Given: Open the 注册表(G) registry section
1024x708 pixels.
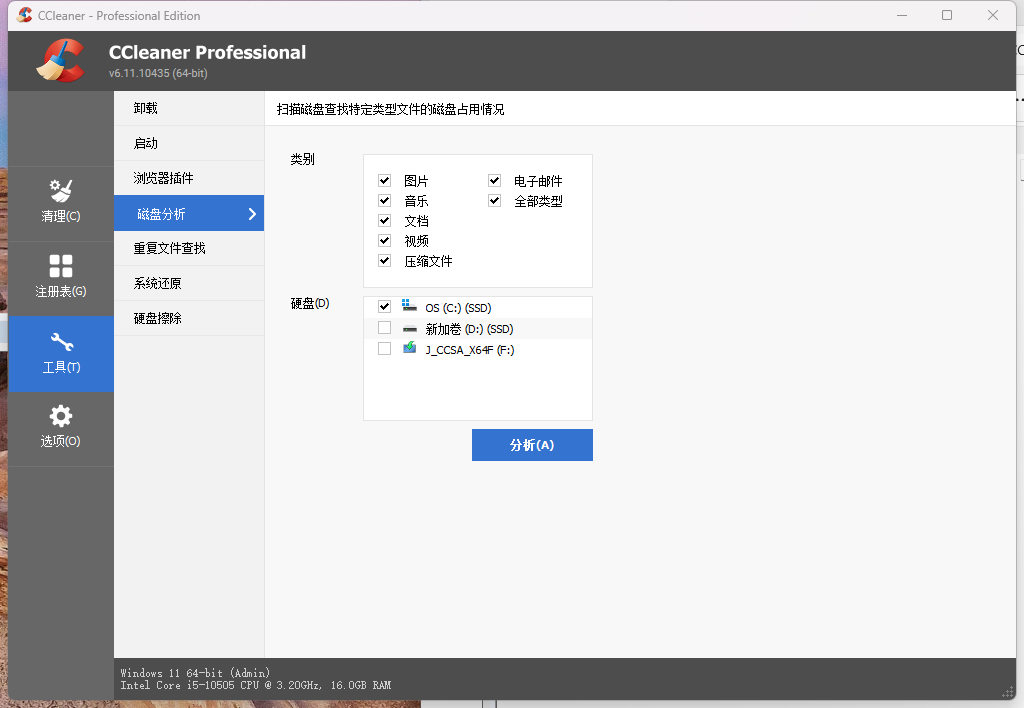Looking at the screenshot, I should tap(61, 278).
